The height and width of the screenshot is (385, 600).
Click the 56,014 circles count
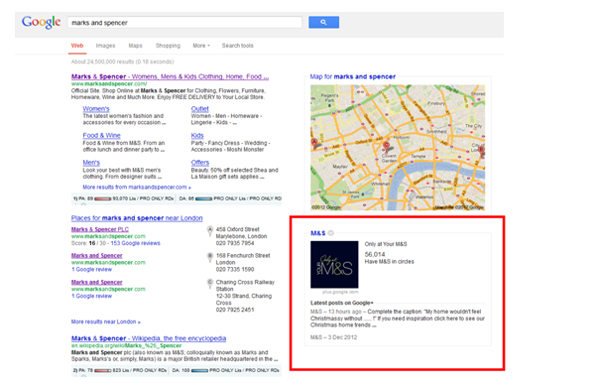coord(375,254)
